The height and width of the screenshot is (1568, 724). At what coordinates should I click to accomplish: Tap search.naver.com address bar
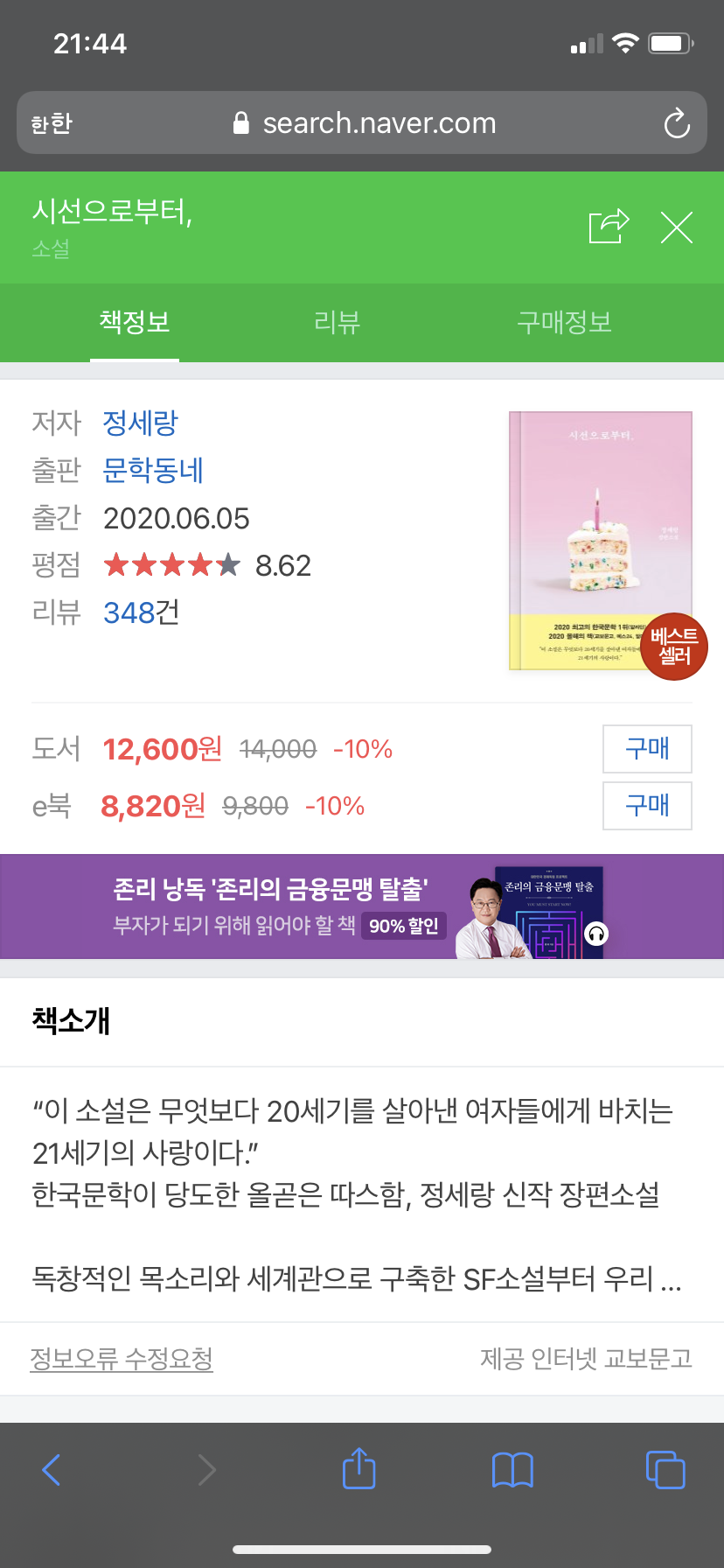[362, 123]
